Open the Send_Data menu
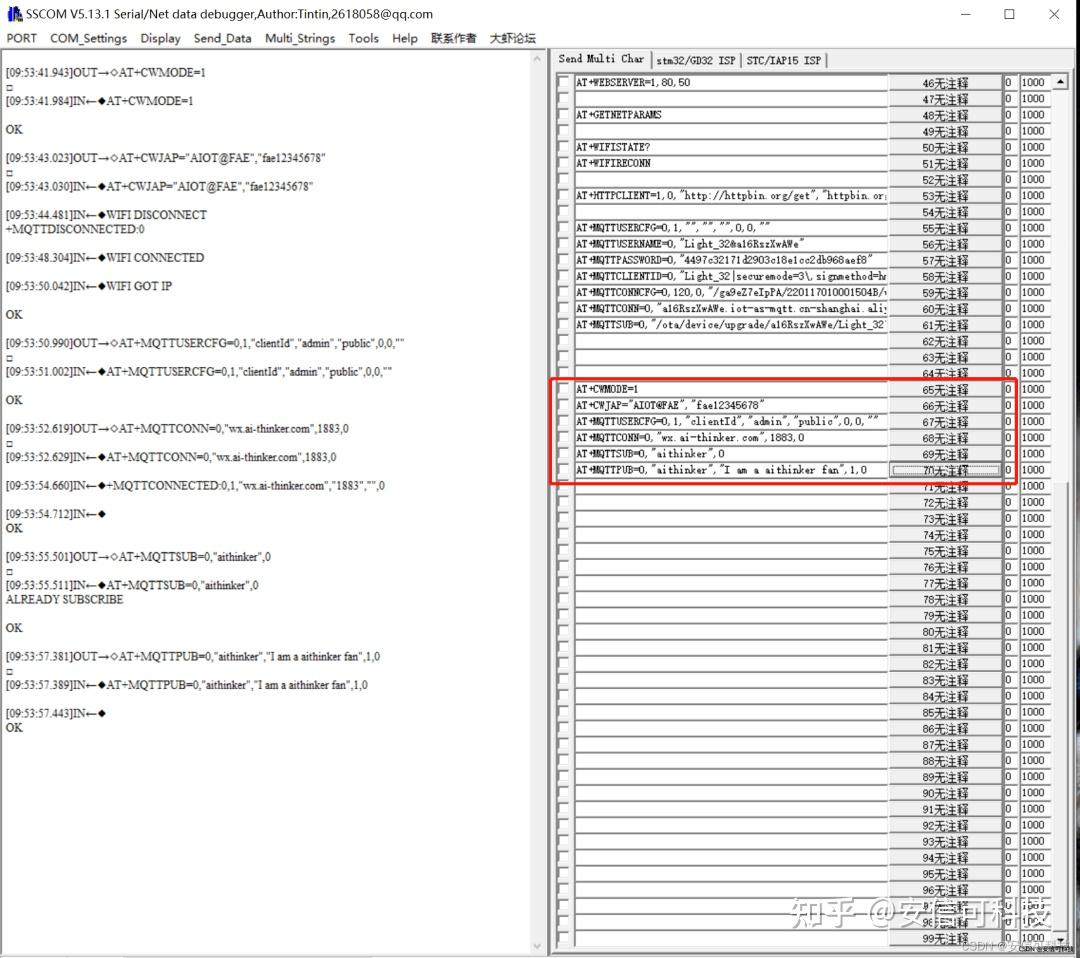The width and height of the screenshot is (1080, 958). pyautogui.click(x=222, y=38)
